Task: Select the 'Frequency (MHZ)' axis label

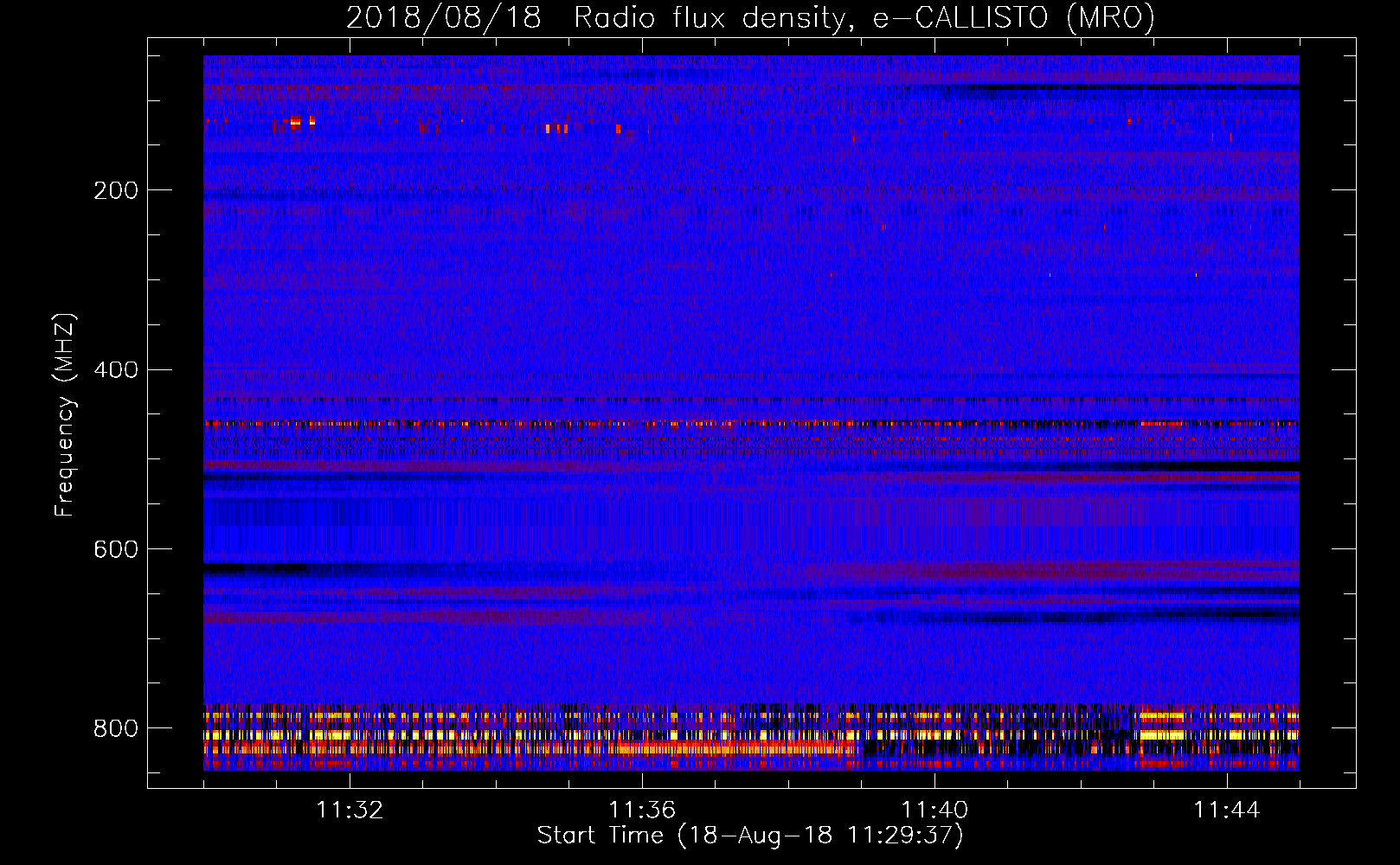Action: 64,414
